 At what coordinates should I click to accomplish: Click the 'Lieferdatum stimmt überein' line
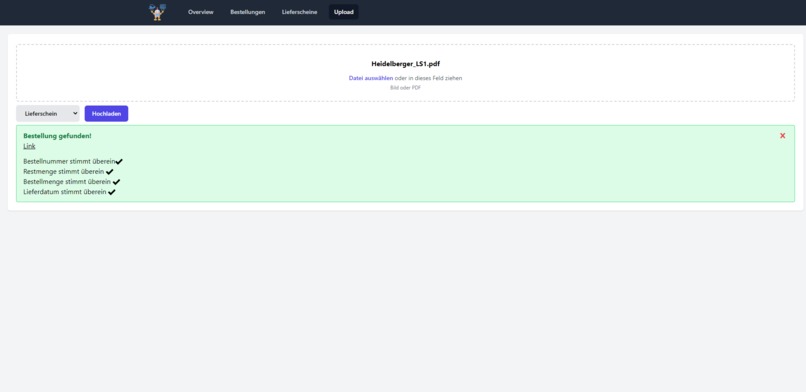[x=69, y=192]
